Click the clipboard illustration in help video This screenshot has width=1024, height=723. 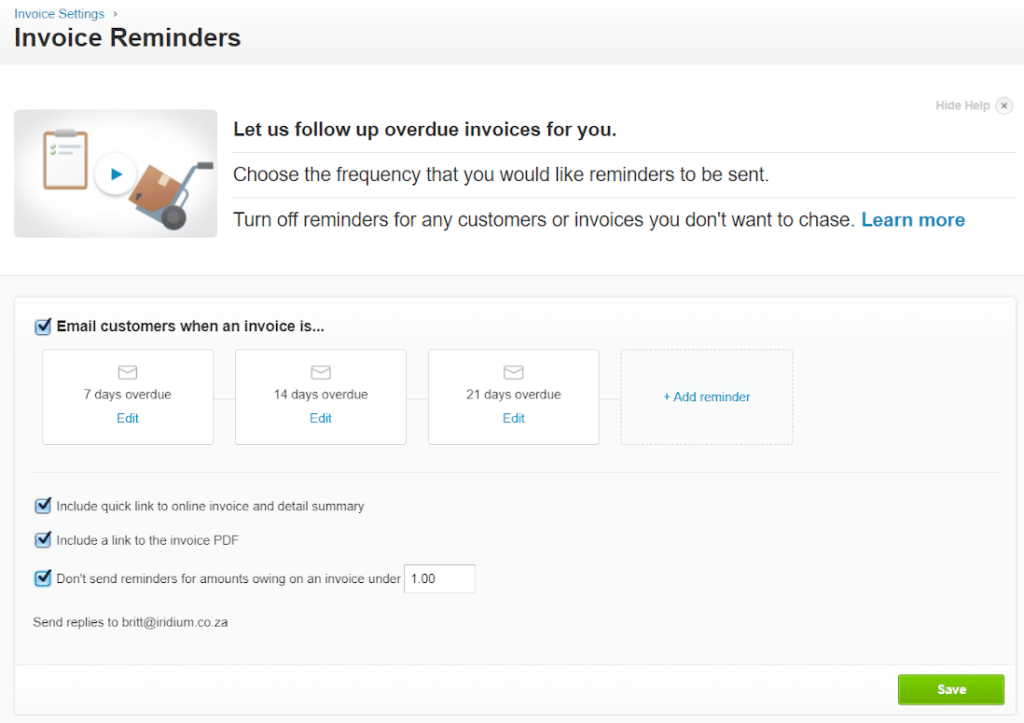pyautogui.click(x=66, y=160)
